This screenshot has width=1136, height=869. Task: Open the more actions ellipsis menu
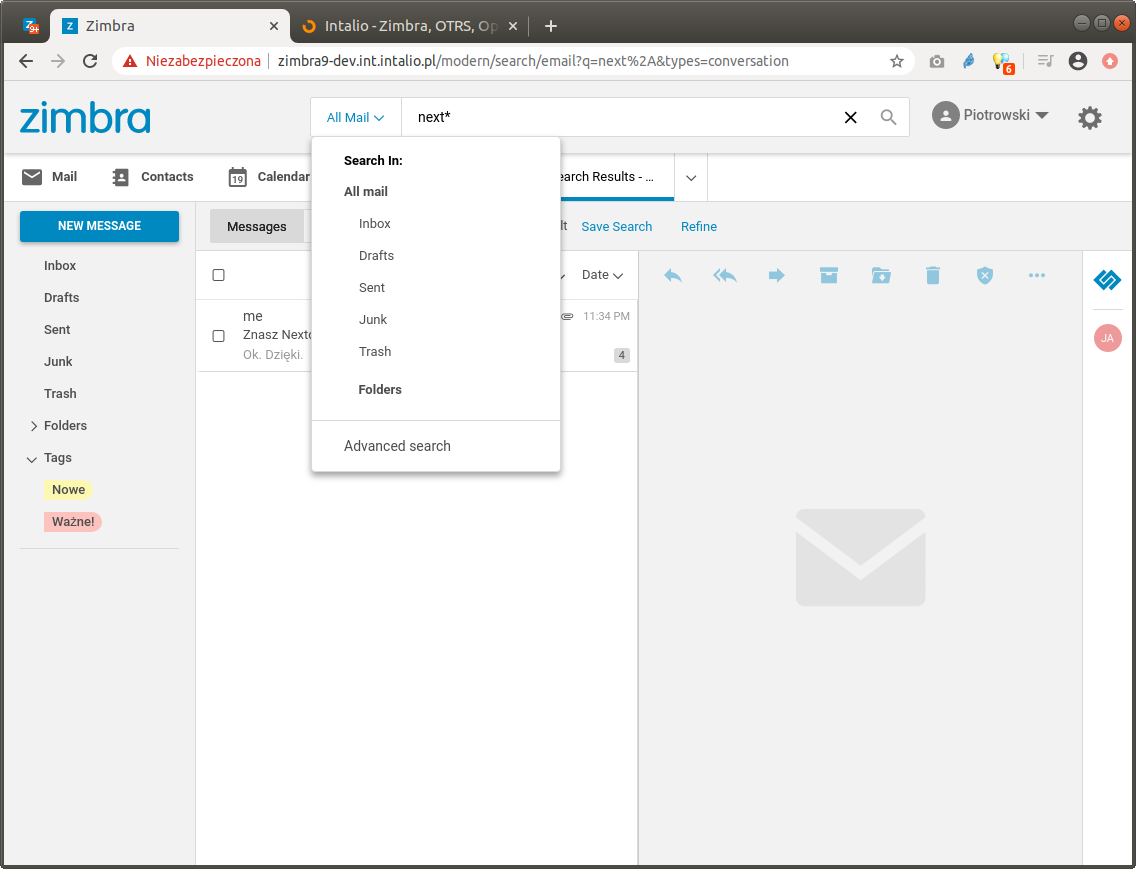1037,275
